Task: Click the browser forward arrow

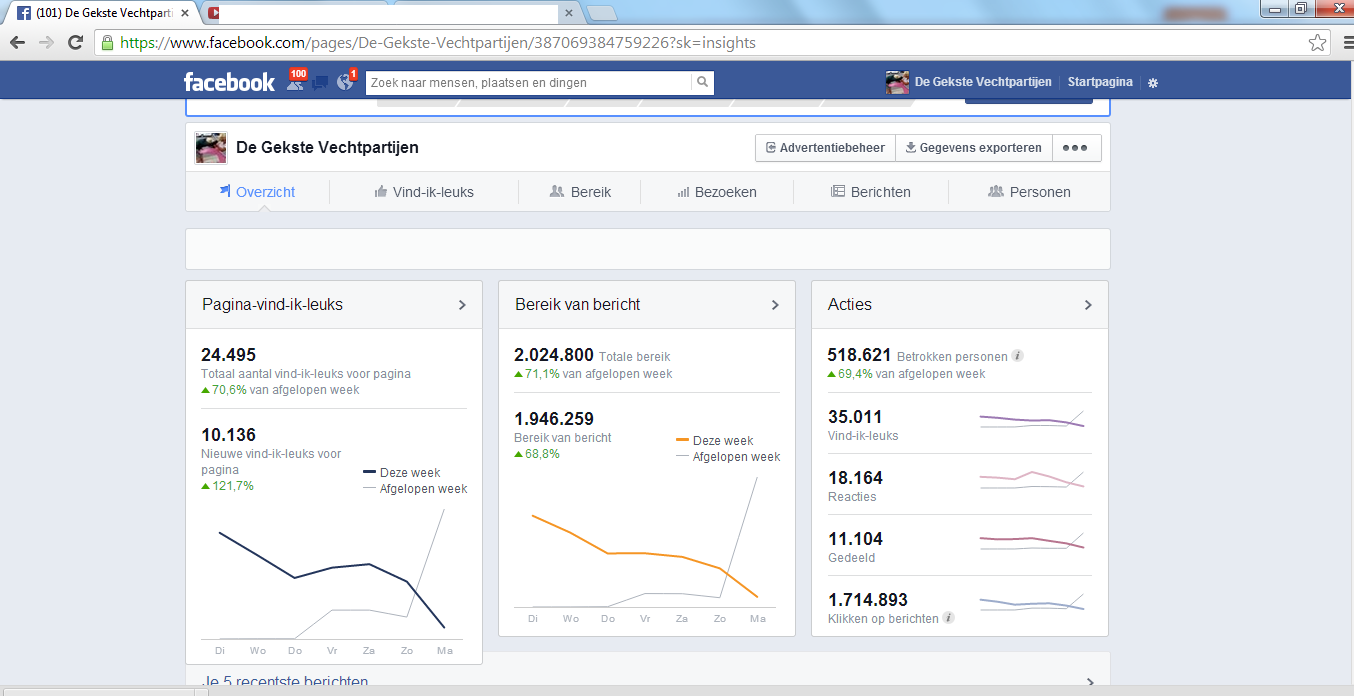Action: [x=46, y=43]
